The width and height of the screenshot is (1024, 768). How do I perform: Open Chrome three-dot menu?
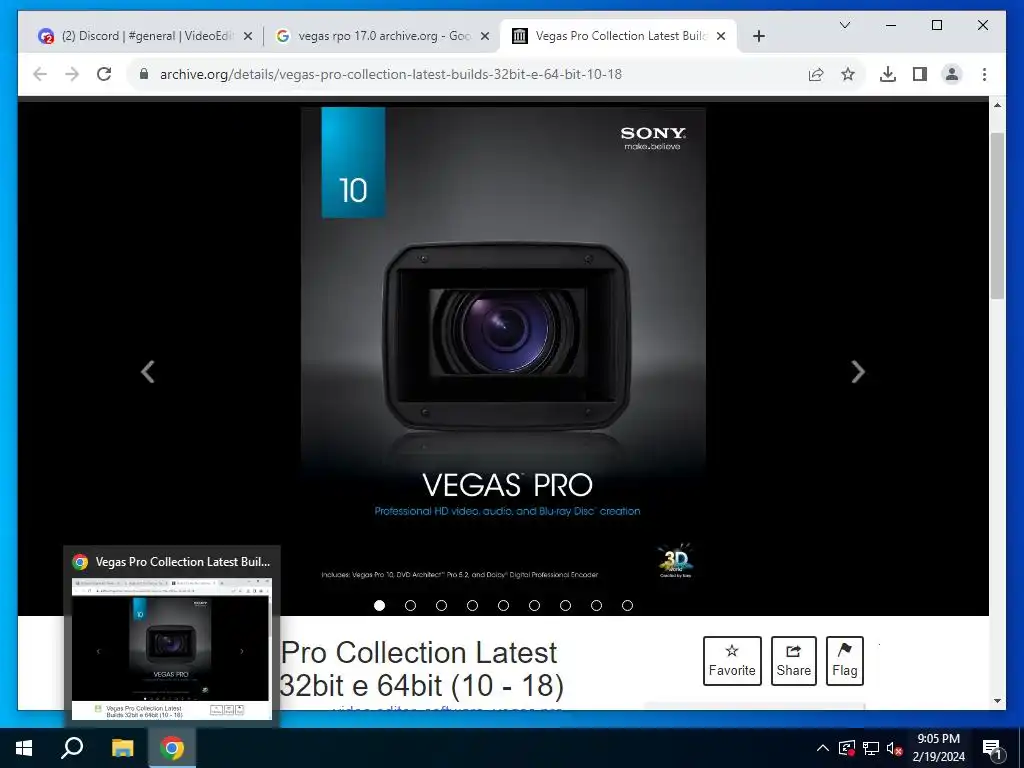click(x=984, y=74)
